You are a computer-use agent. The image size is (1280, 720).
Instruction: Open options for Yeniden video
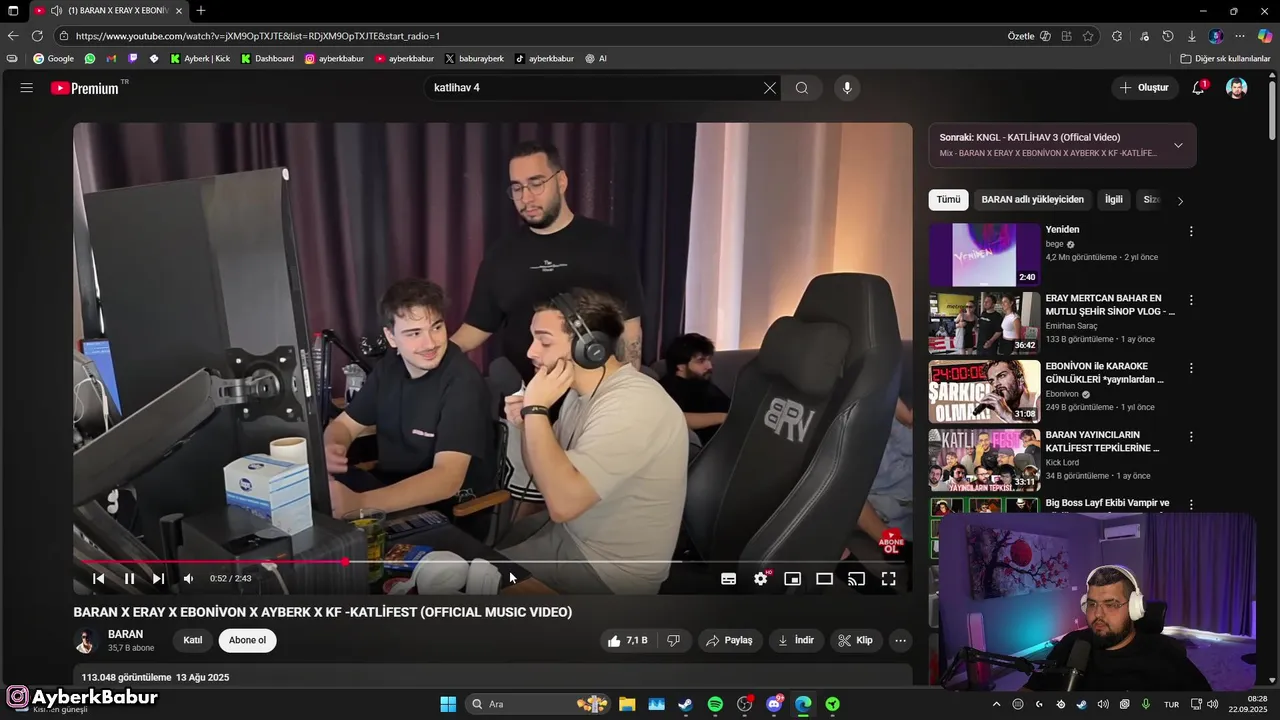1190,231
